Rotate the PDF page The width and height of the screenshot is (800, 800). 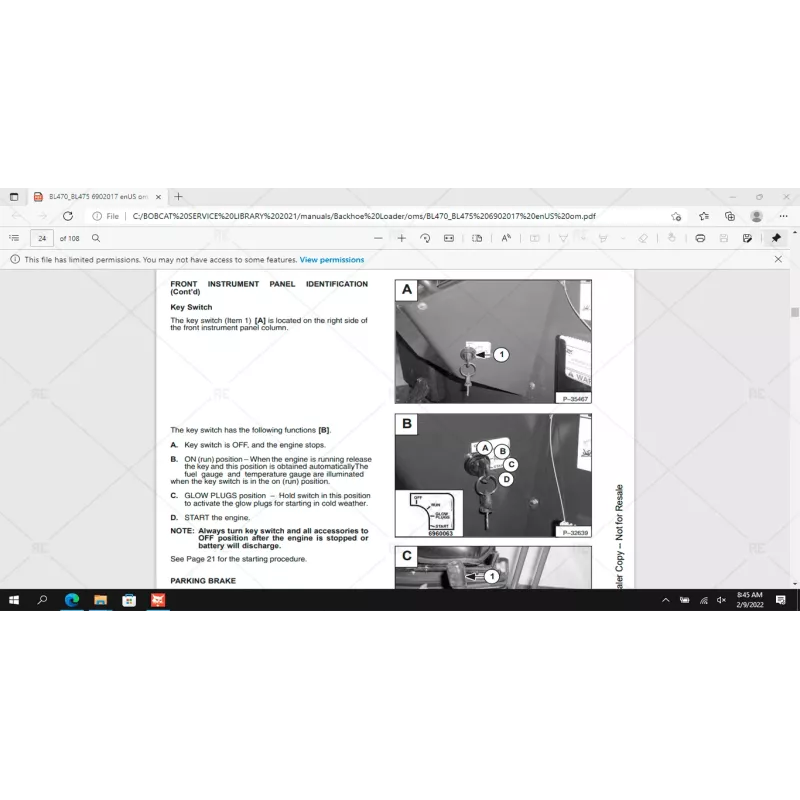point(427,238)
